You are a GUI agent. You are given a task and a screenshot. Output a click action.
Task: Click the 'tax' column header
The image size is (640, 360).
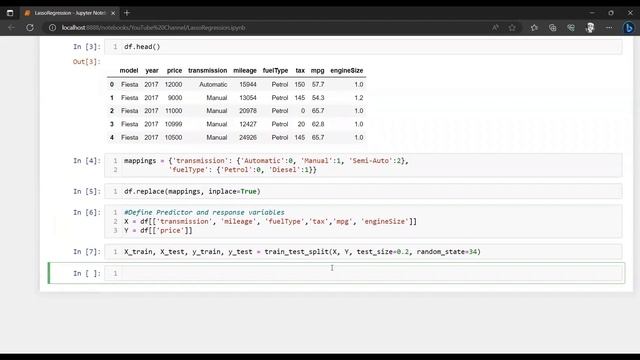point(300,71)
